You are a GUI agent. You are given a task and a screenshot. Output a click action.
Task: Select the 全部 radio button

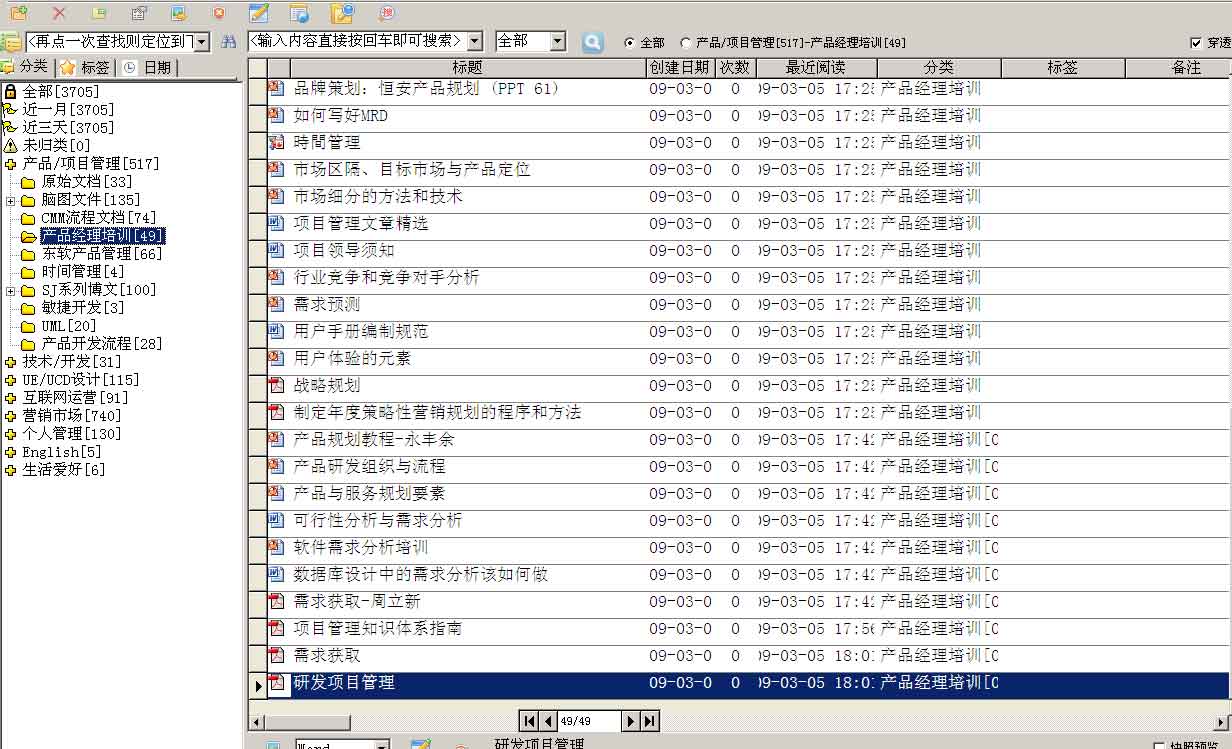click(x=629, y=43)
